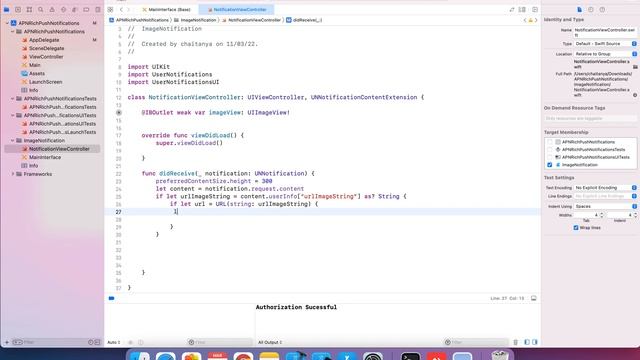The image size is (640, 360).
Task: Click the IBOutlet connection circle in gutter
Action: 119,113
